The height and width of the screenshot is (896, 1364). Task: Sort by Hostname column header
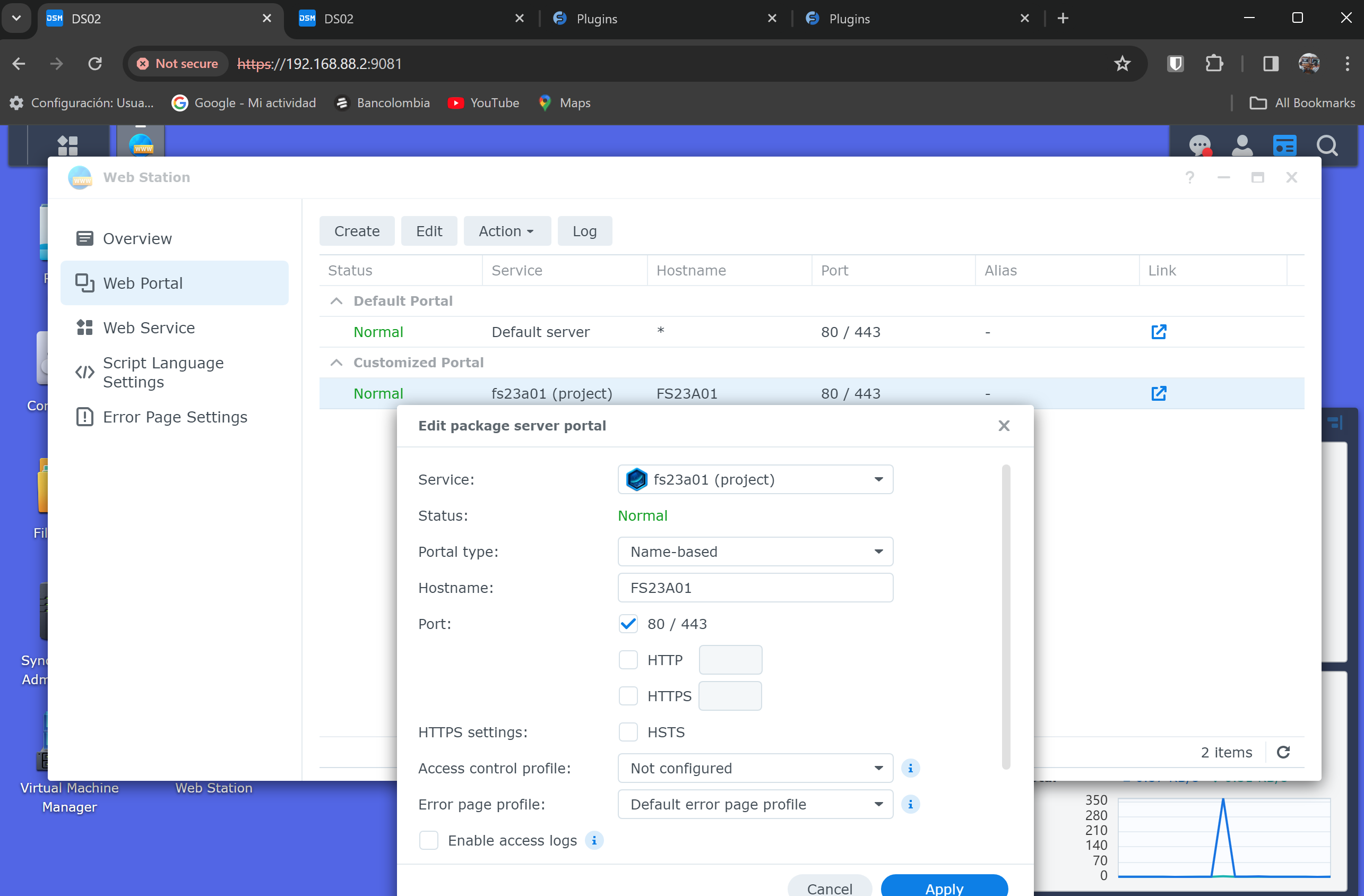730,271
